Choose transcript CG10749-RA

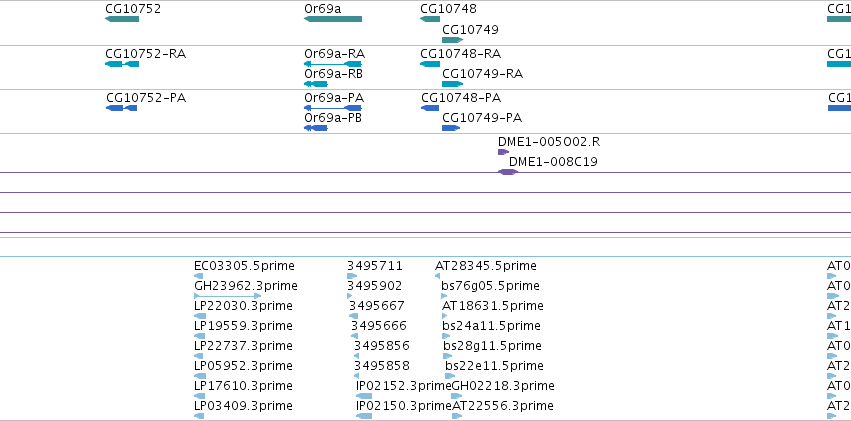(453, 84)
